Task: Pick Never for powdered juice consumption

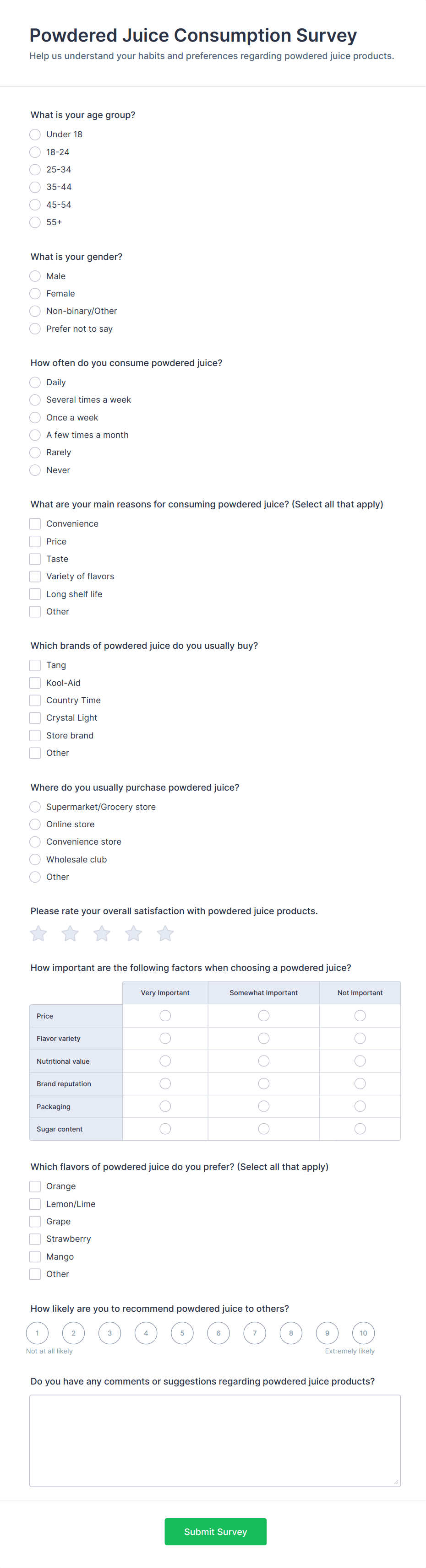Action: coord(35,469)
